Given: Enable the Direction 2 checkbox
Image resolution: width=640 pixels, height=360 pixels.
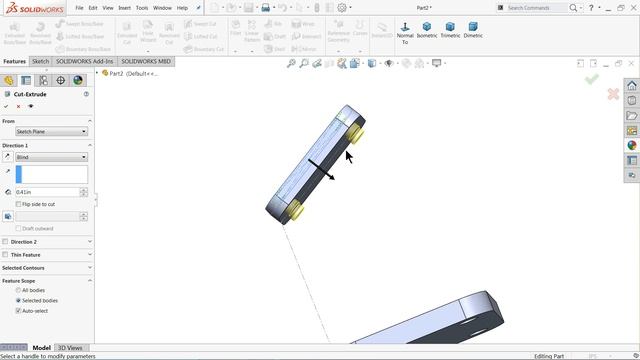Looking at the screenshot, I should [5, 242].
